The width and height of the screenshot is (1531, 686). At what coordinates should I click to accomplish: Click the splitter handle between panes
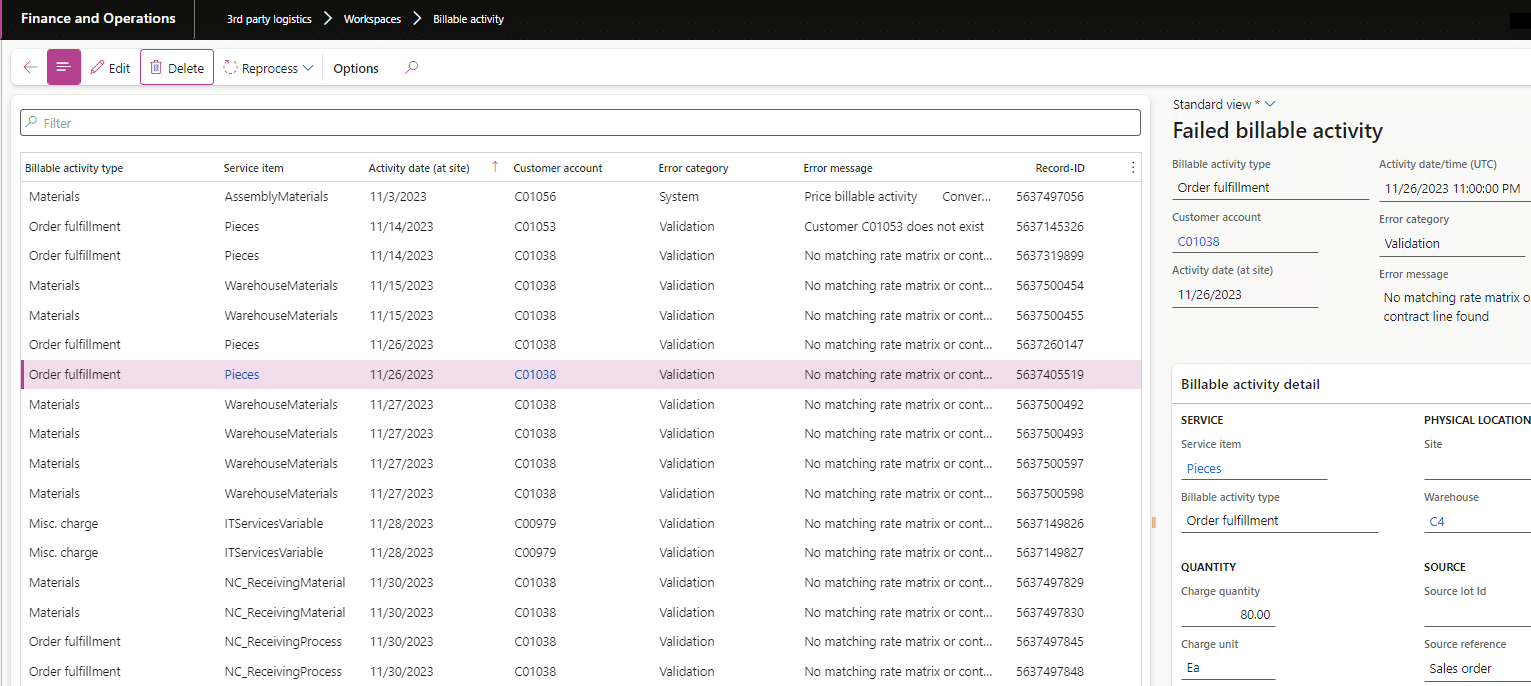click(1154, 522)
